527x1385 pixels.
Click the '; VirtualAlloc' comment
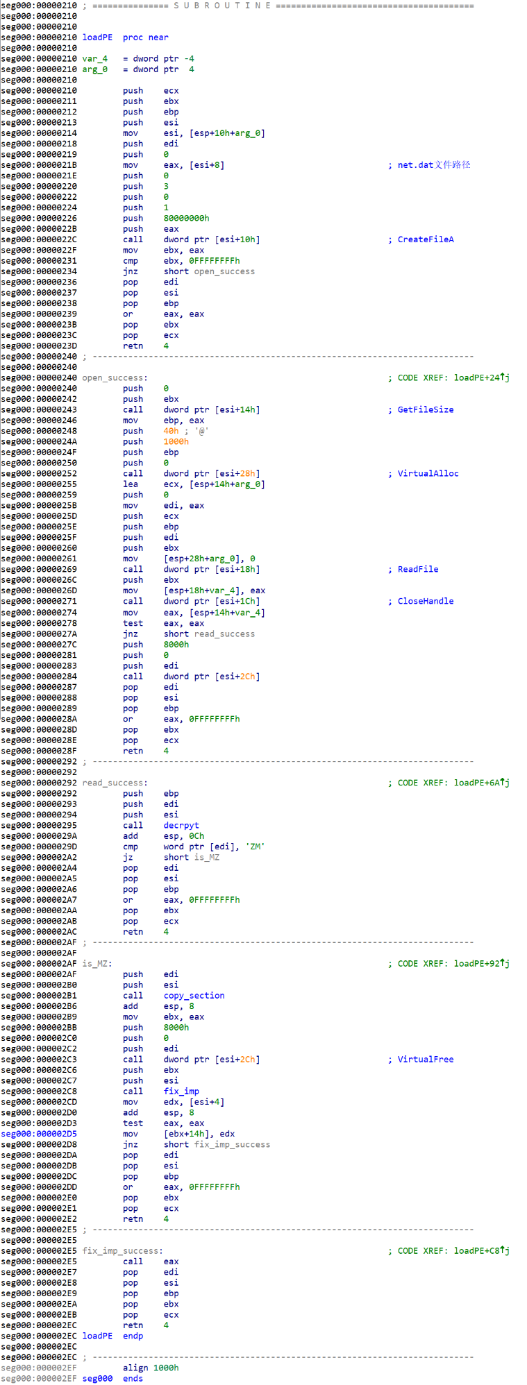click(423, 474)
